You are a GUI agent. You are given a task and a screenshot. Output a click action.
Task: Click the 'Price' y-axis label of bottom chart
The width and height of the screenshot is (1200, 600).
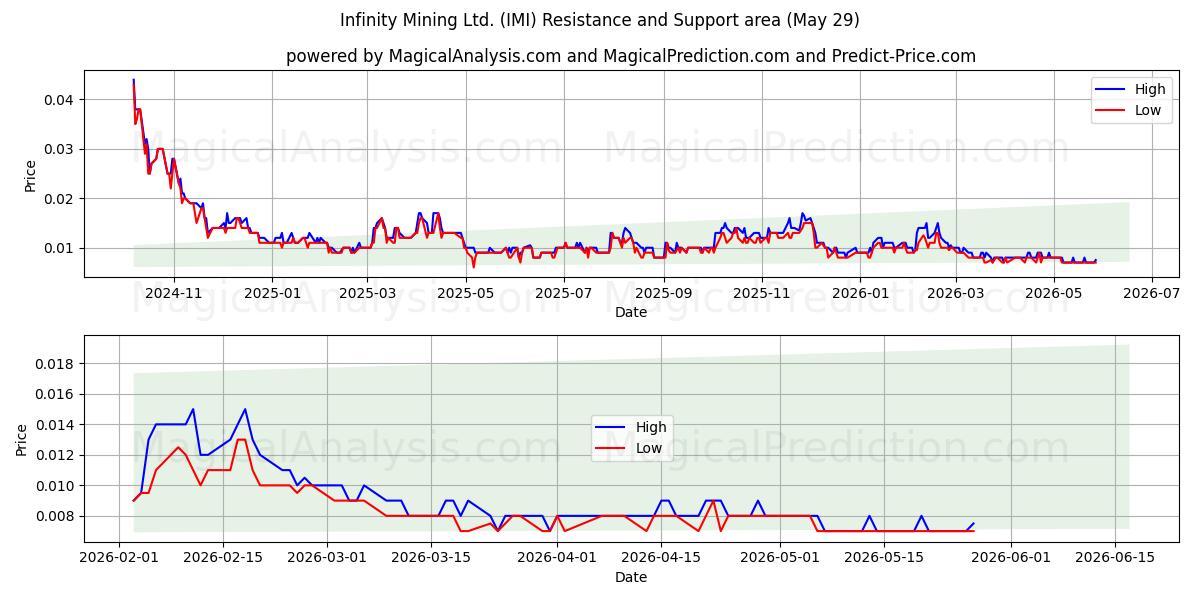tap(22, 439)
